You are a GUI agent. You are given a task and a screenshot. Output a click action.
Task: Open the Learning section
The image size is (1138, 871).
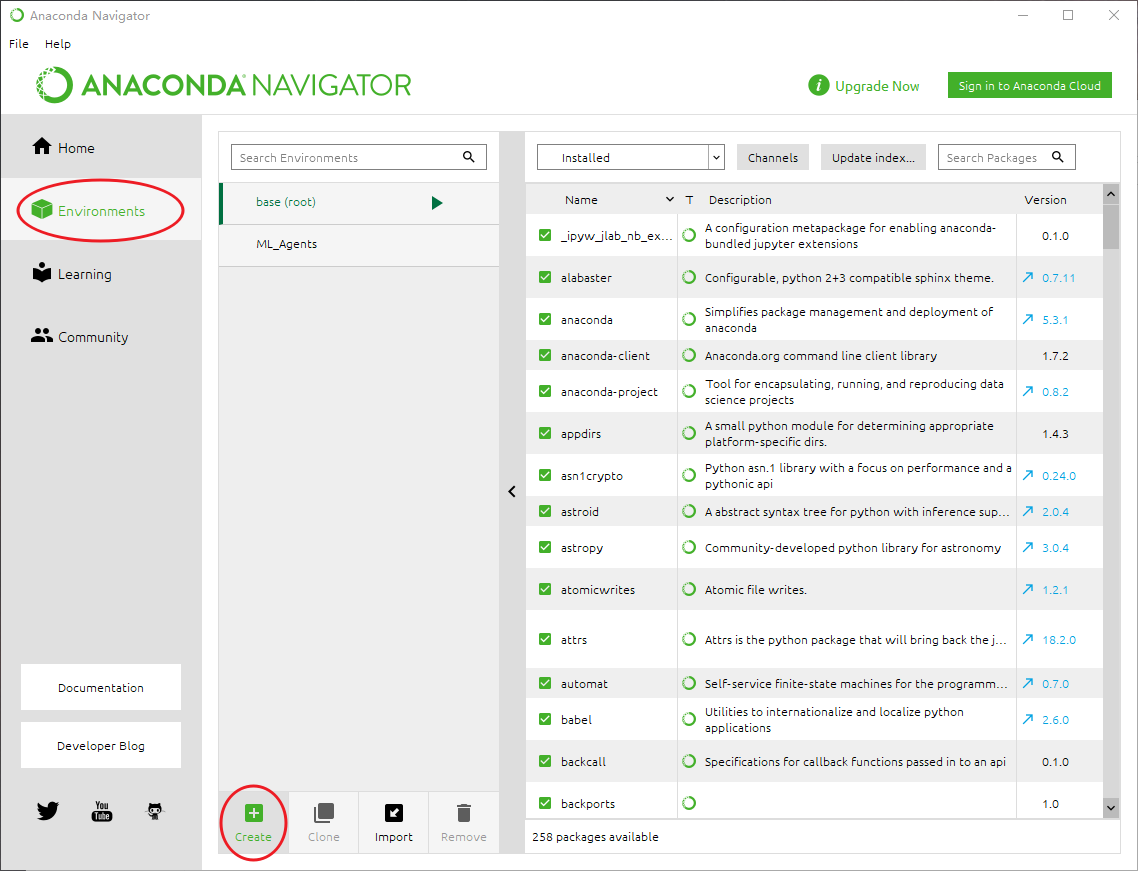(x=72, y=274)
